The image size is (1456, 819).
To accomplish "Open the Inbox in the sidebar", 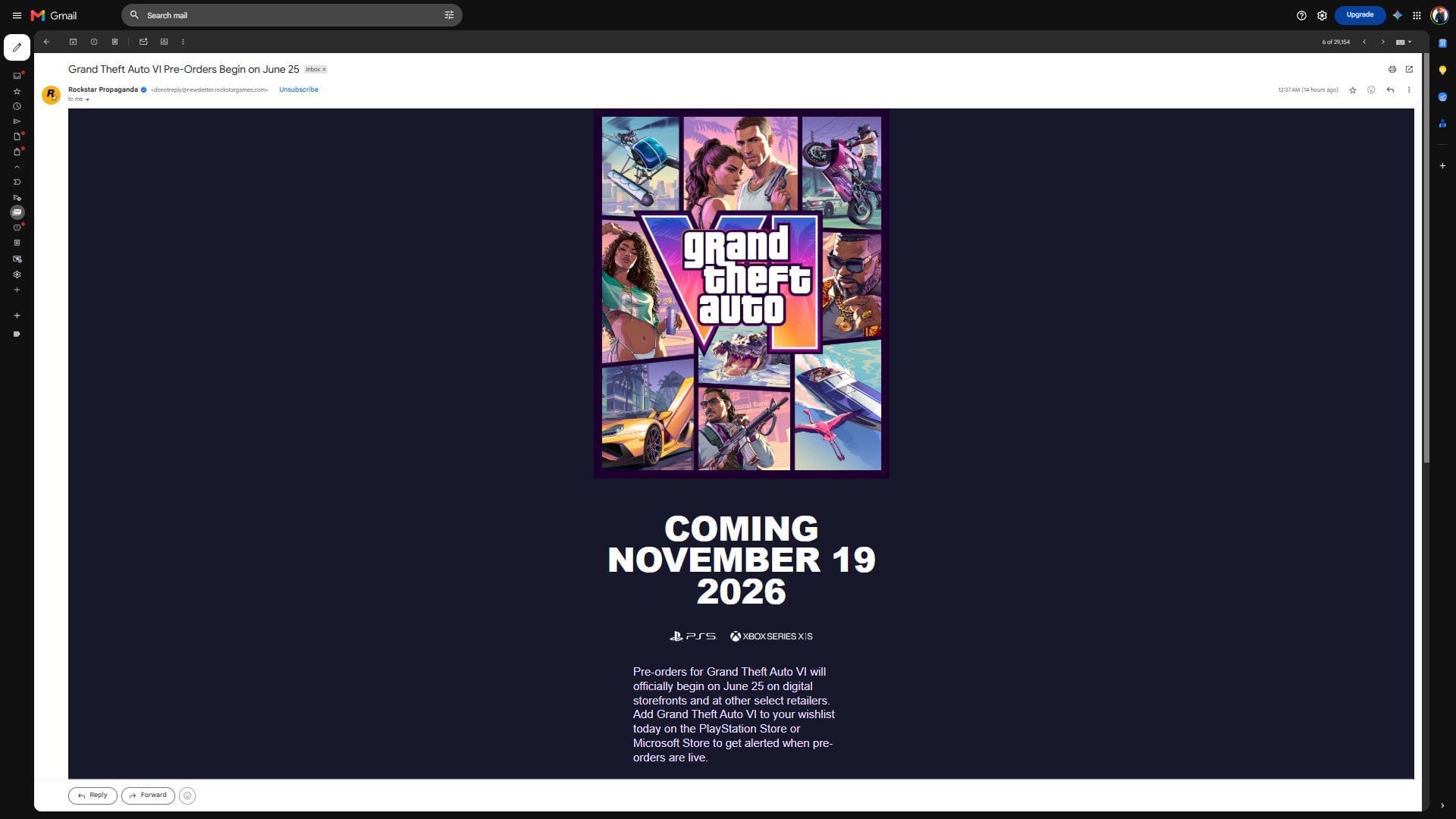I will [17, 76].
